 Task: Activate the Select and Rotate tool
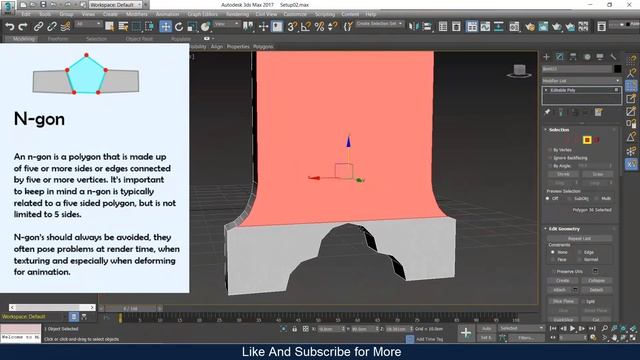click(179, 27)
